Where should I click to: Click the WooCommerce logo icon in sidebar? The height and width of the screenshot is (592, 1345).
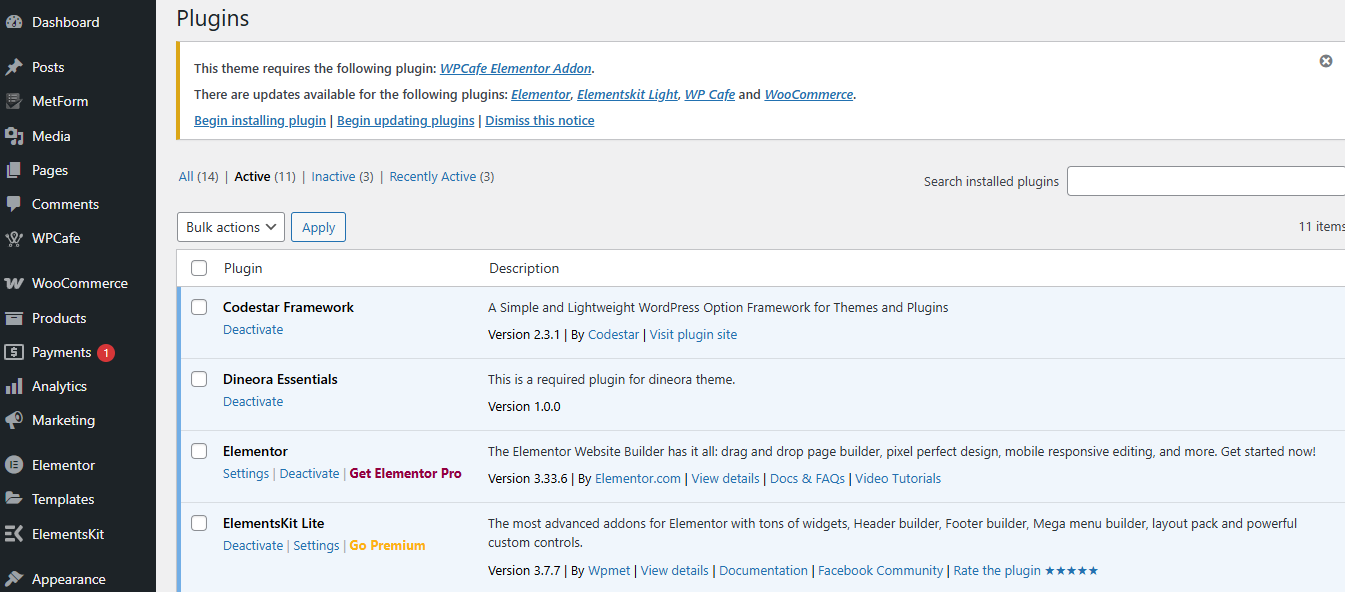pyautogui.click(x=14, y=283)
